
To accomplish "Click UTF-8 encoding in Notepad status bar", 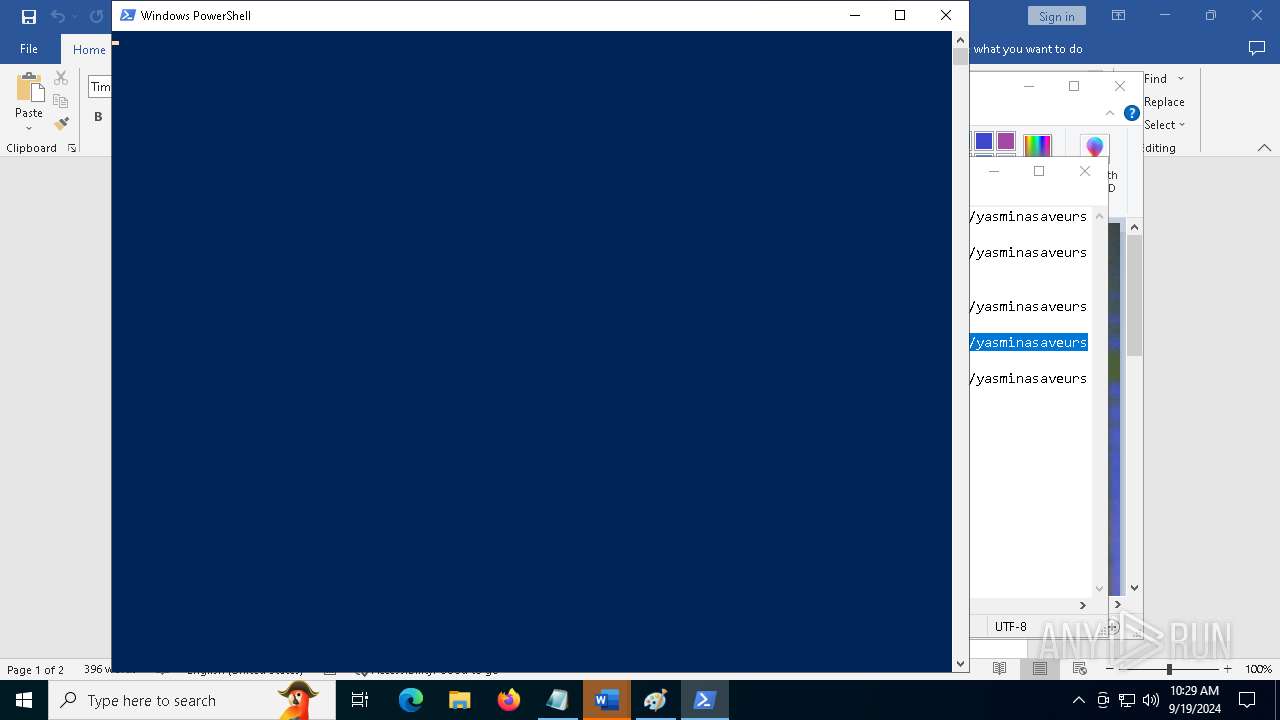I will (1010, 627).
